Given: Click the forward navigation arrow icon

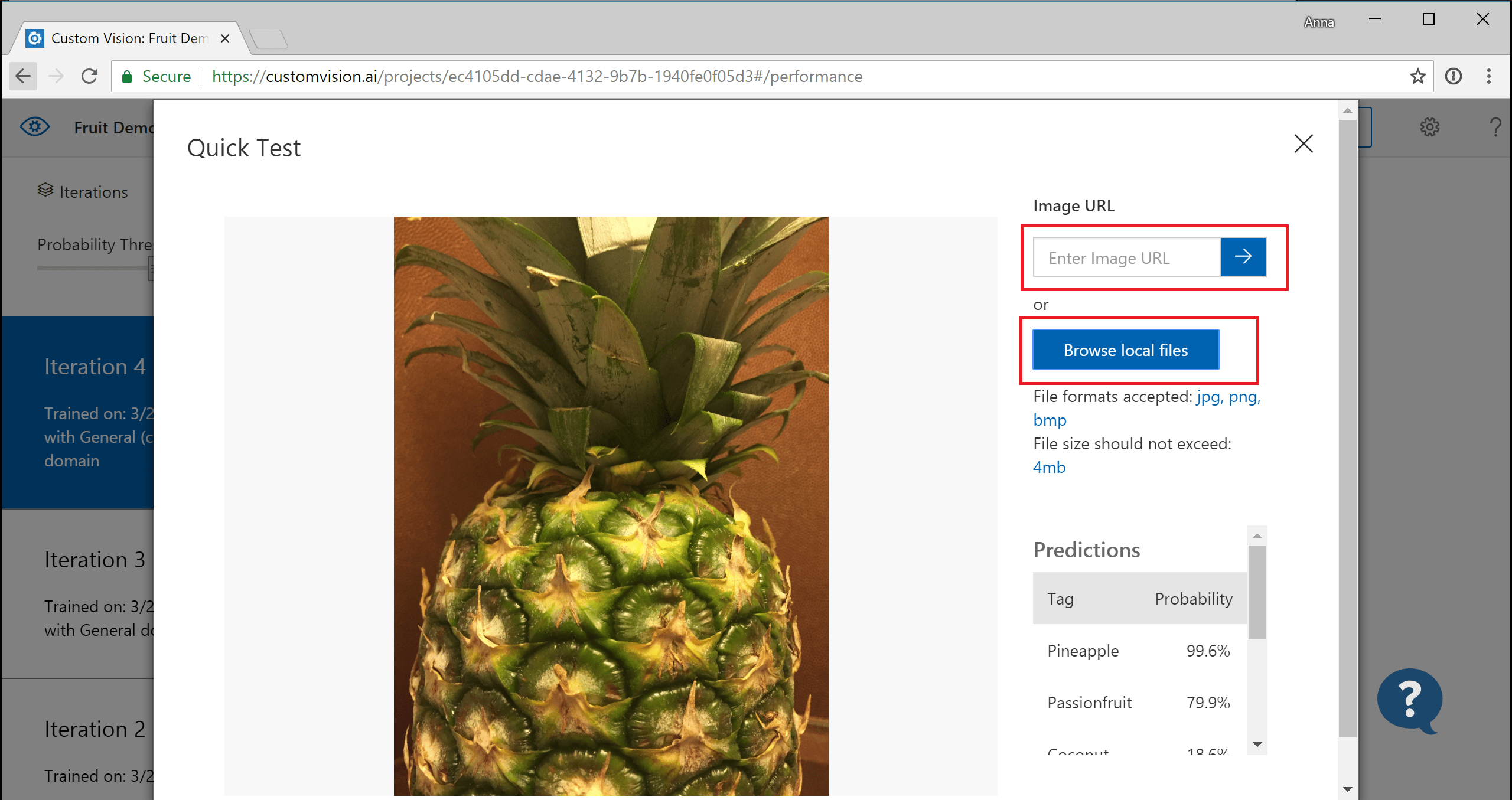Looking at the screenshot, I should point(56,76).
